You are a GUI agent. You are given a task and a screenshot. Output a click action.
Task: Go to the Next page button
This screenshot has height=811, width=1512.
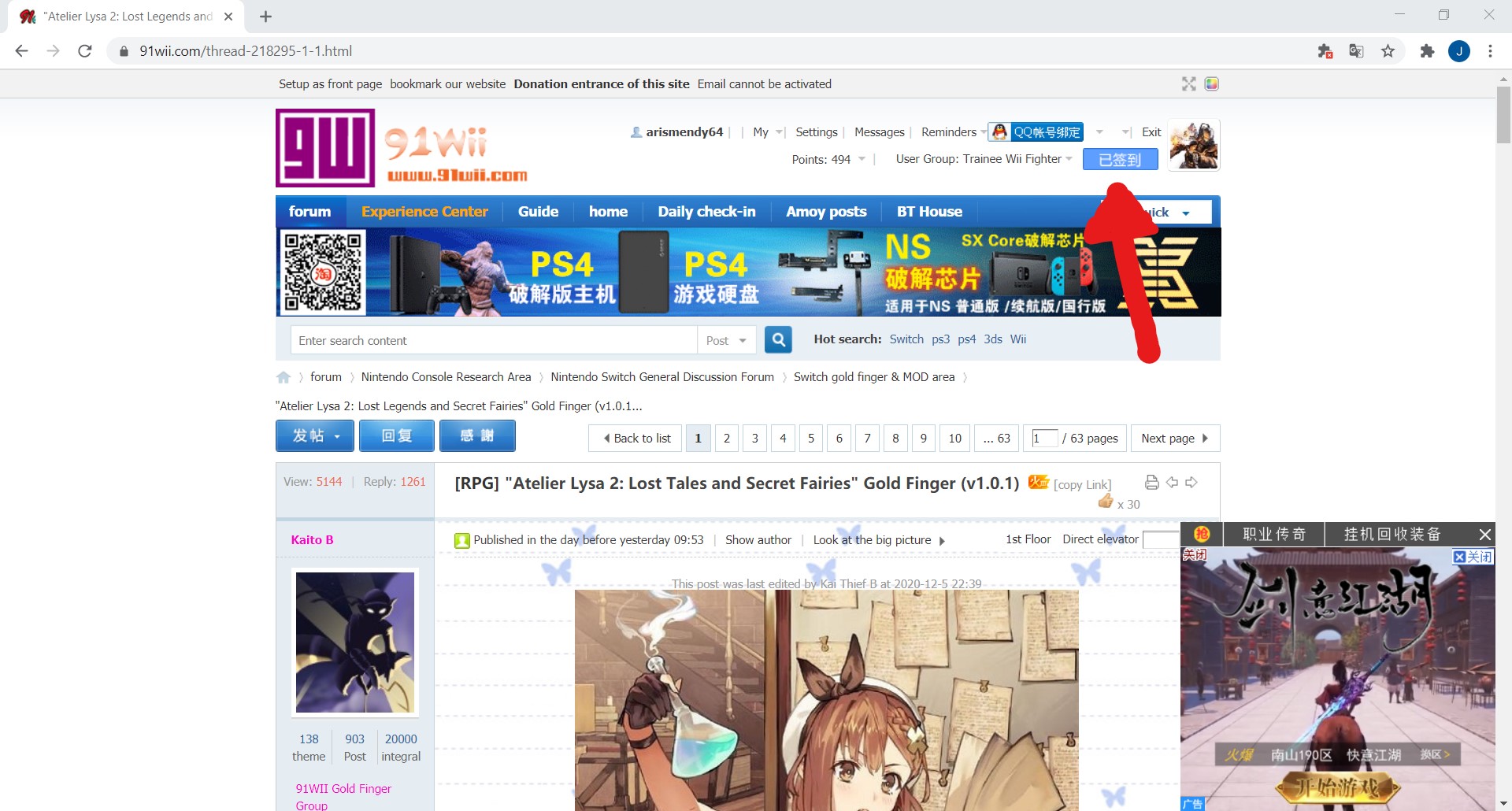[1175, 439]
